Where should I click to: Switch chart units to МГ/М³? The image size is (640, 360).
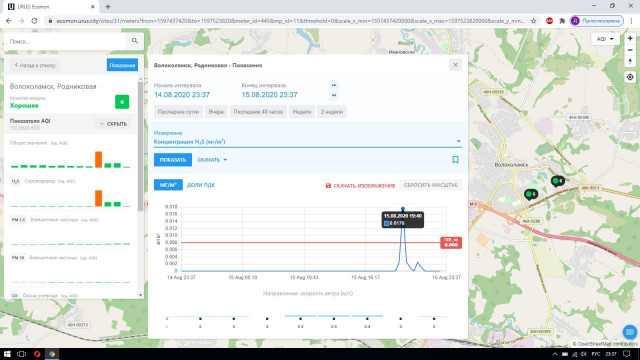click(x=168, y=185)
